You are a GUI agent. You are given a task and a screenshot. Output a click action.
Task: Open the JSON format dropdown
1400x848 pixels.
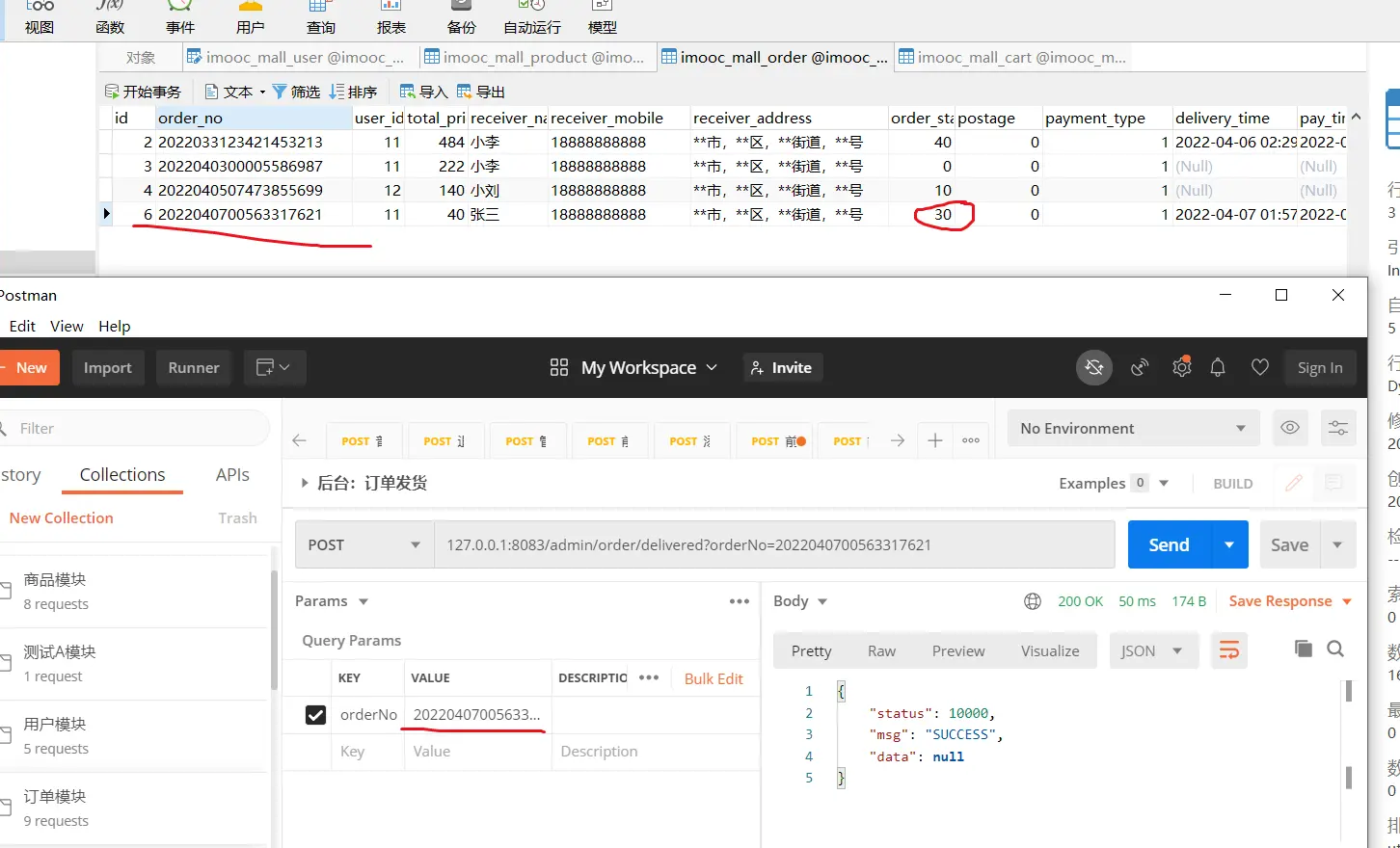pos(1152,650)
